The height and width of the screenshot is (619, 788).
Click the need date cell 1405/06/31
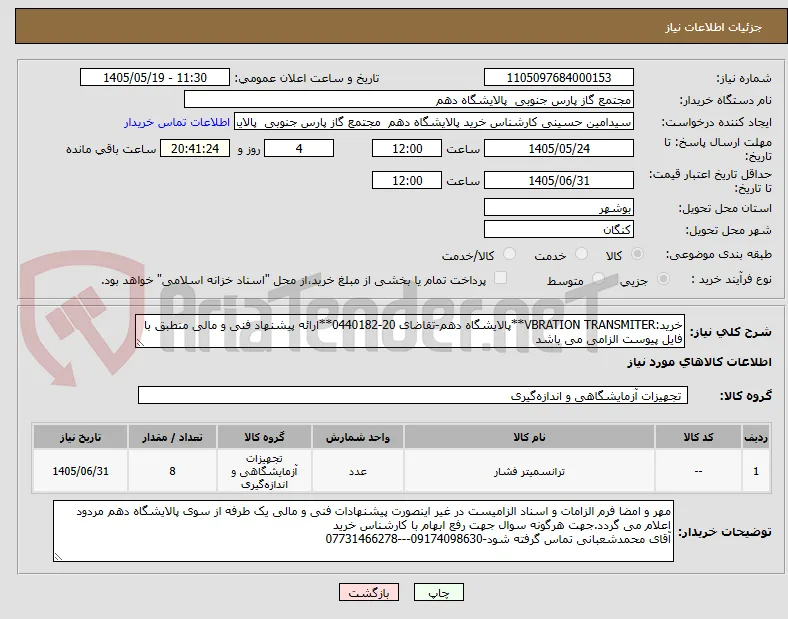tap(80, 471)
